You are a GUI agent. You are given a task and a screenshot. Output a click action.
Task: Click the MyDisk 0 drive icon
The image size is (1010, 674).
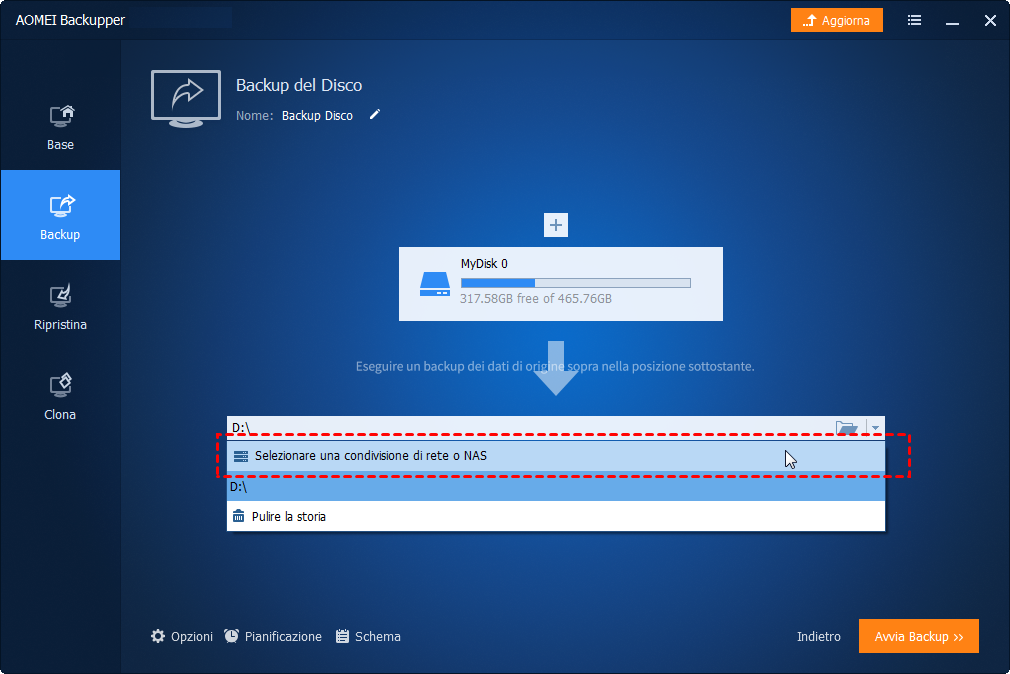pos(435,284)
